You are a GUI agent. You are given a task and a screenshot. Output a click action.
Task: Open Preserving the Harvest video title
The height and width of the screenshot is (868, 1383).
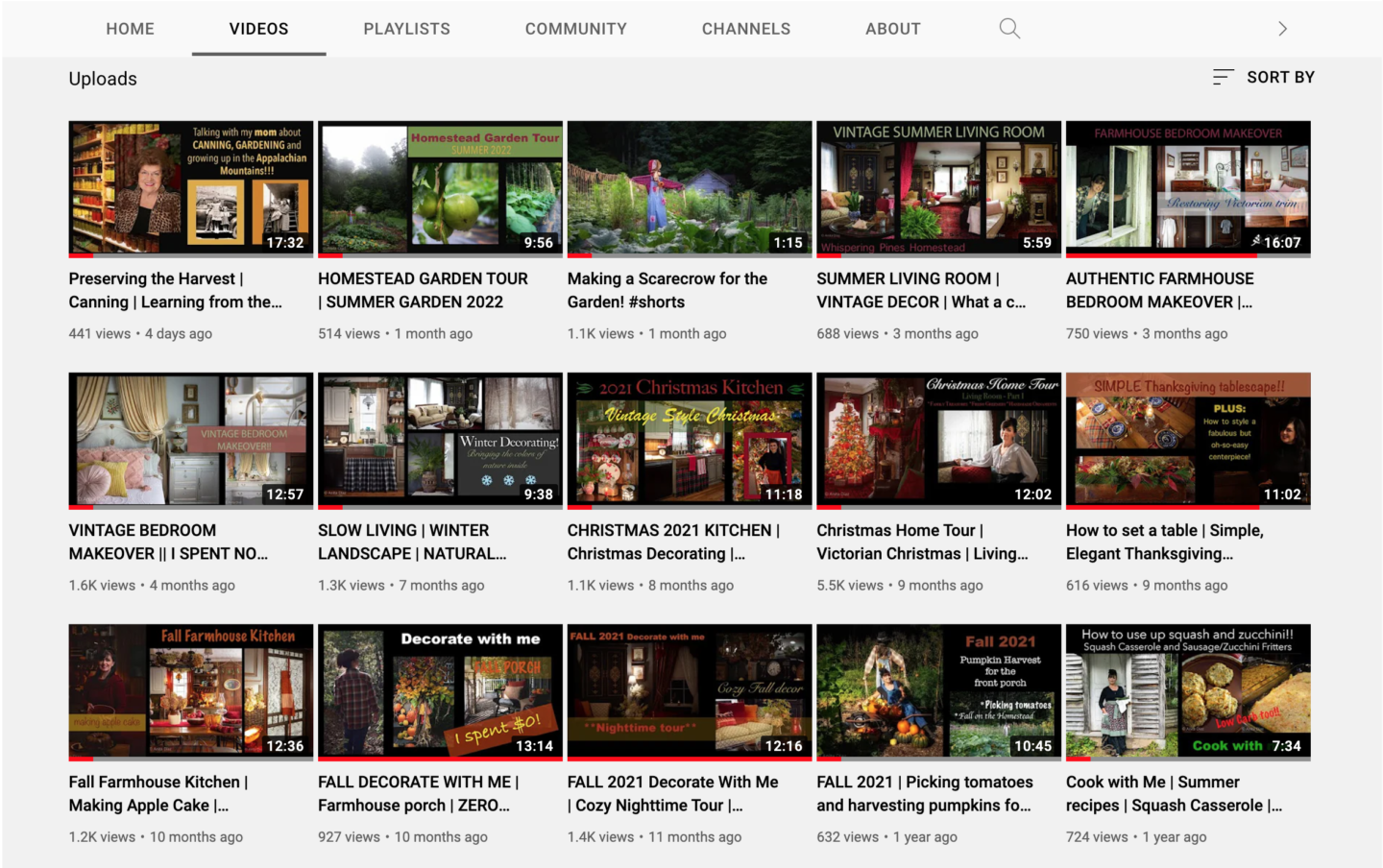pyautogui.click(x=175, y=290)
